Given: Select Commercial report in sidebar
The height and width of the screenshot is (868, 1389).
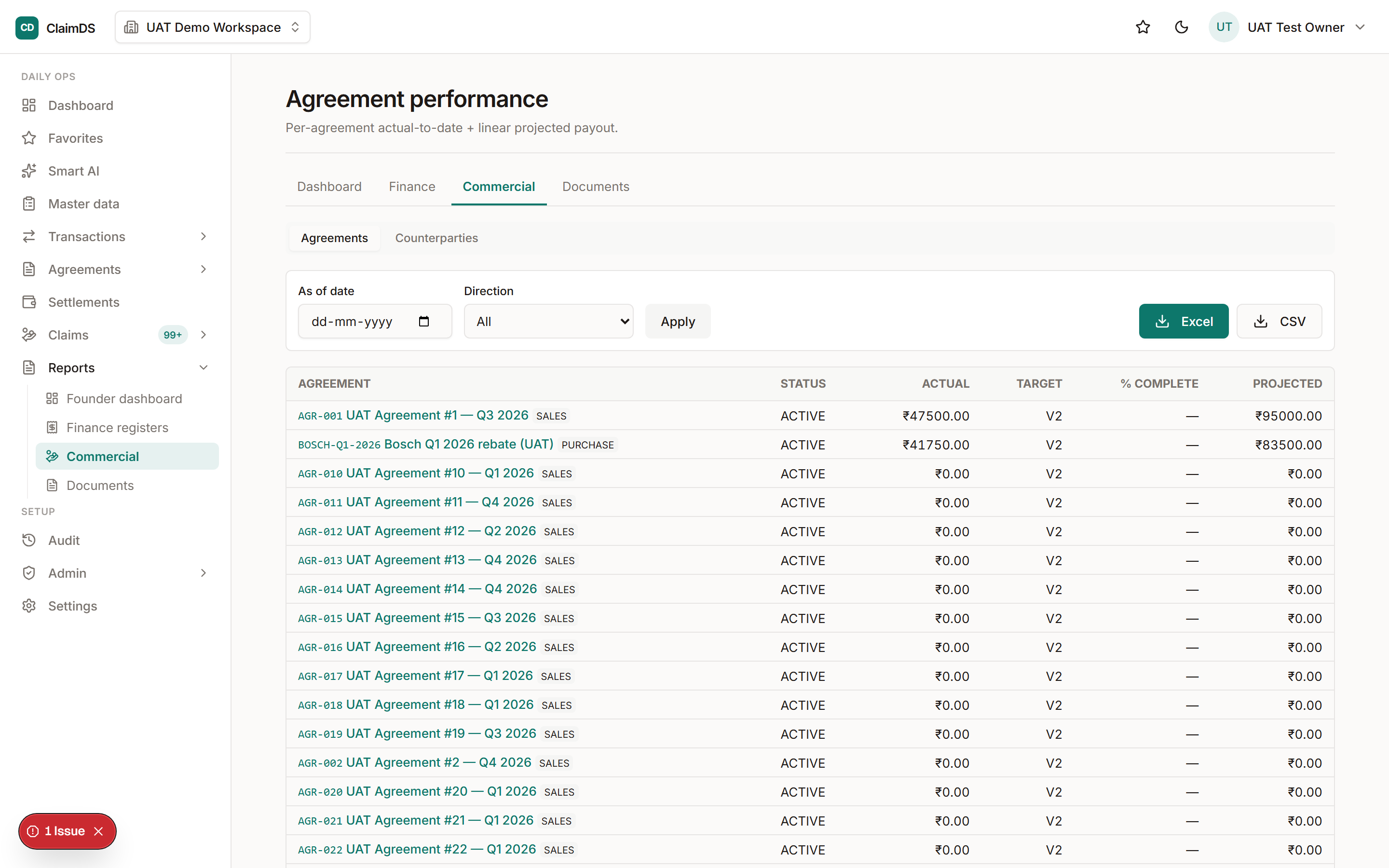Looking at the screenshot, I should [127, 456].
